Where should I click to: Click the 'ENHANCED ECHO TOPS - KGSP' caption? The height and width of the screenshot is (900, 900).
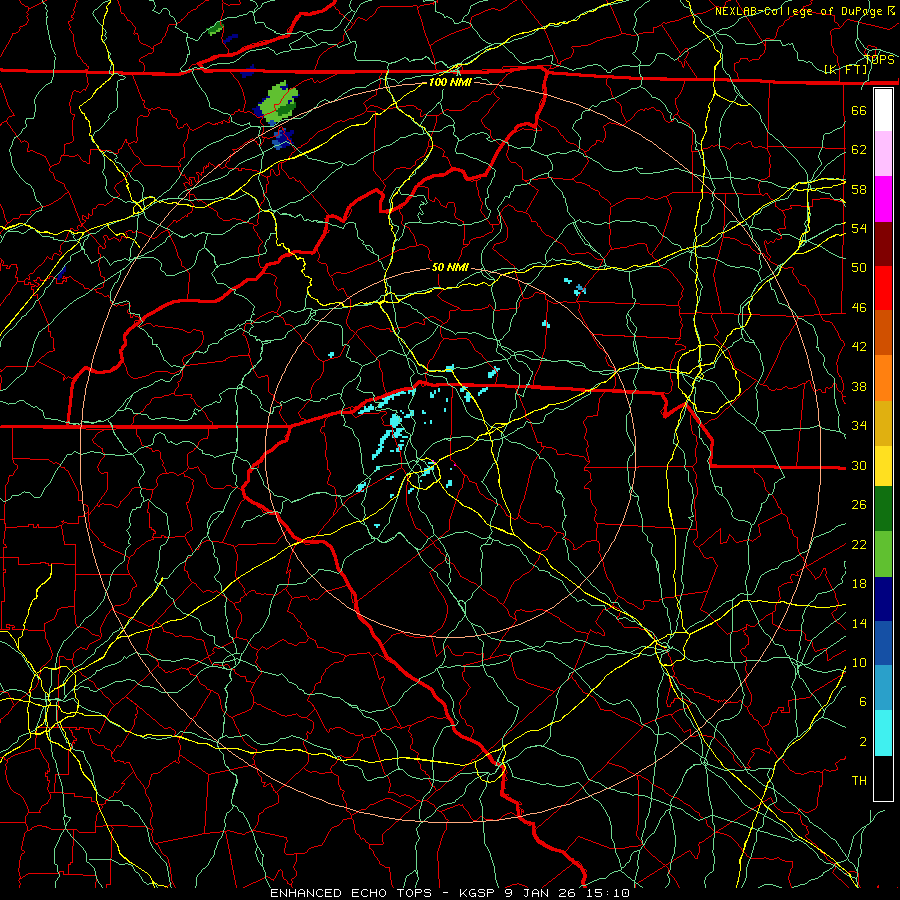pyautogui.click(x=383, y=893)
